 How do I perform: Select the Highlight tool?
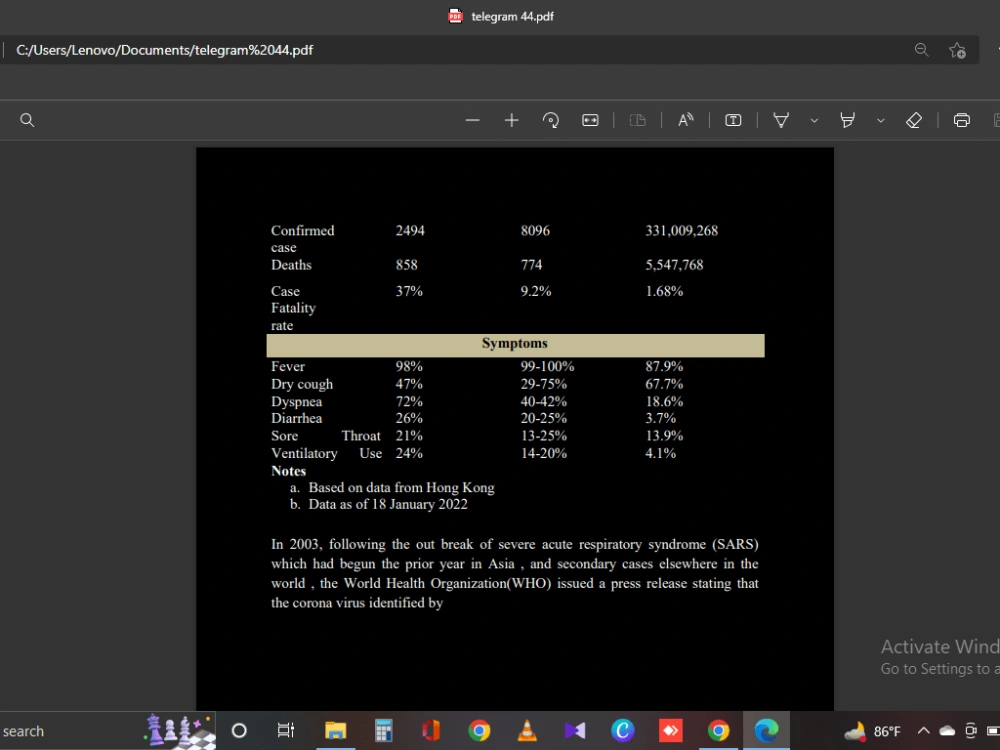point(848,120)
